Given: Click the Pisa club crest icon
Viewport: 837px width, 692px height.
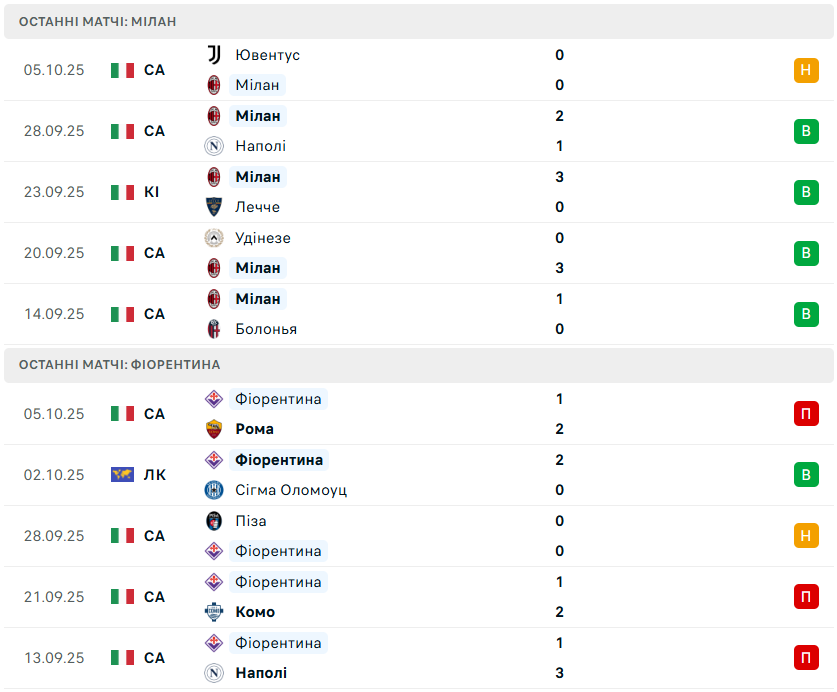Looking at the screenshot, I should 213,521.
